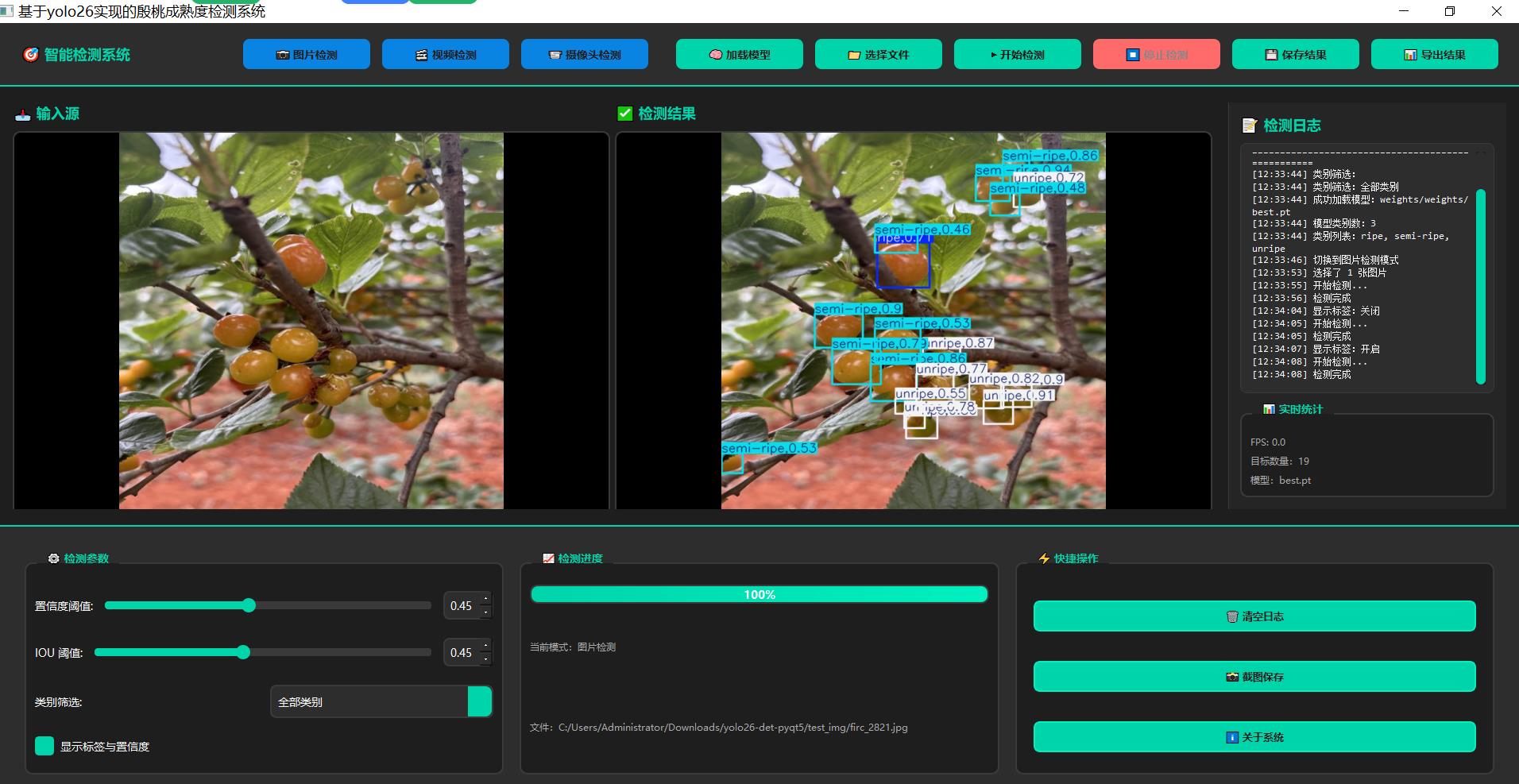Toggle 显示标签与置信度 checkbox
Screen dimensions: 1519x784
(44, 746)
